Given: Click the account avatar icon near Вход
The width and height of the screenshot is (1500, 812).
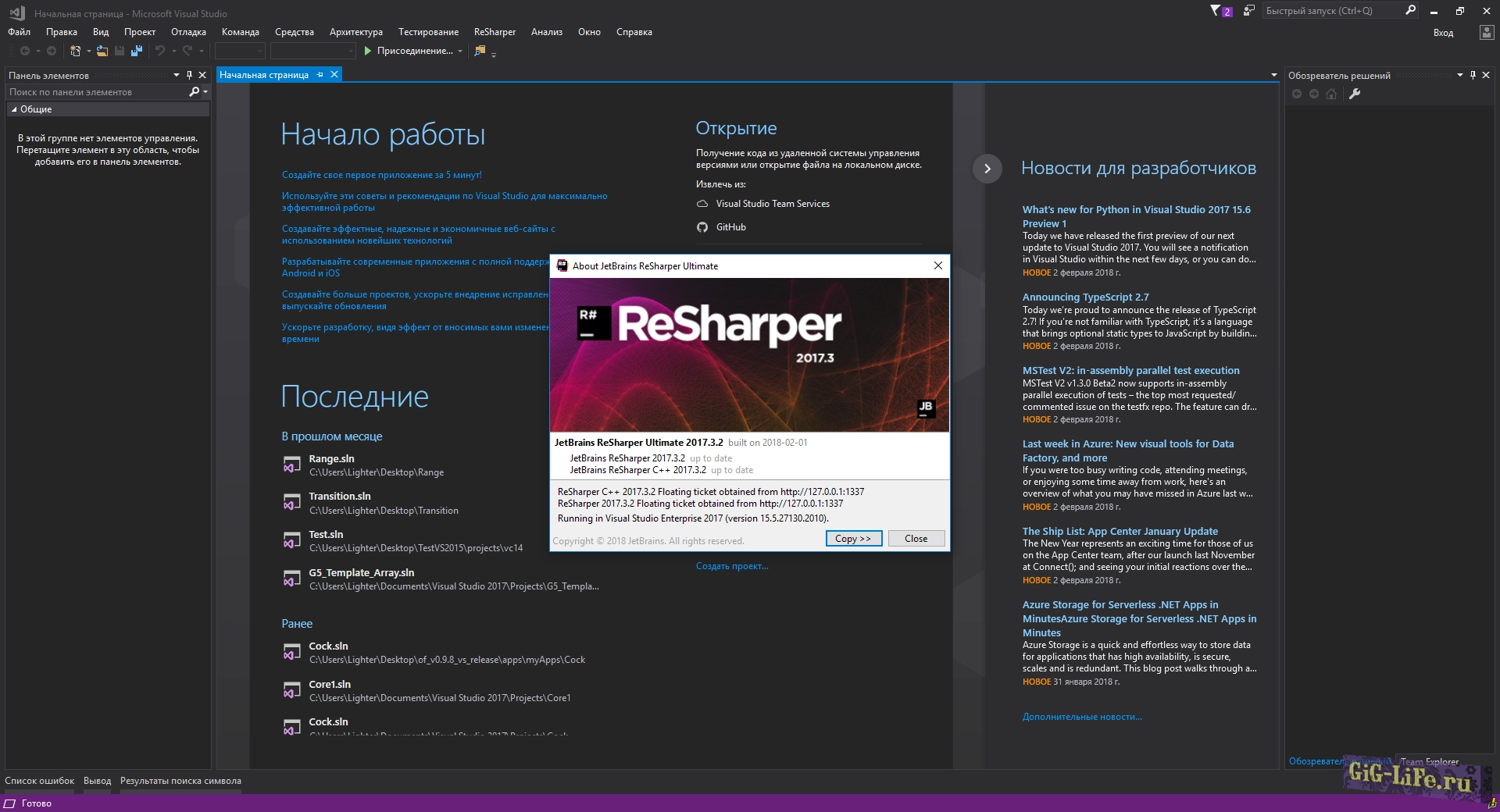Looking at the screenshot, I should 1486,33.
